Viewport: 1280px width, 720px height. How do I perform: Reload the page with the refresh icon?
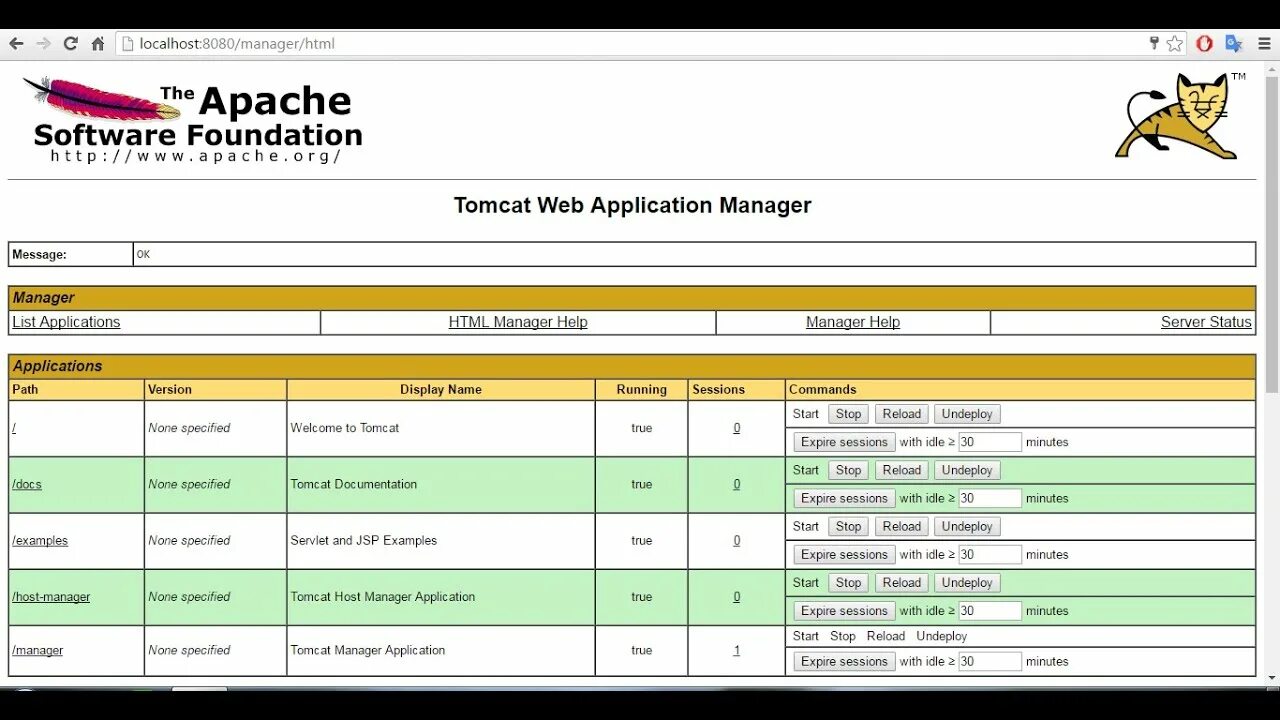click(71, 43)
